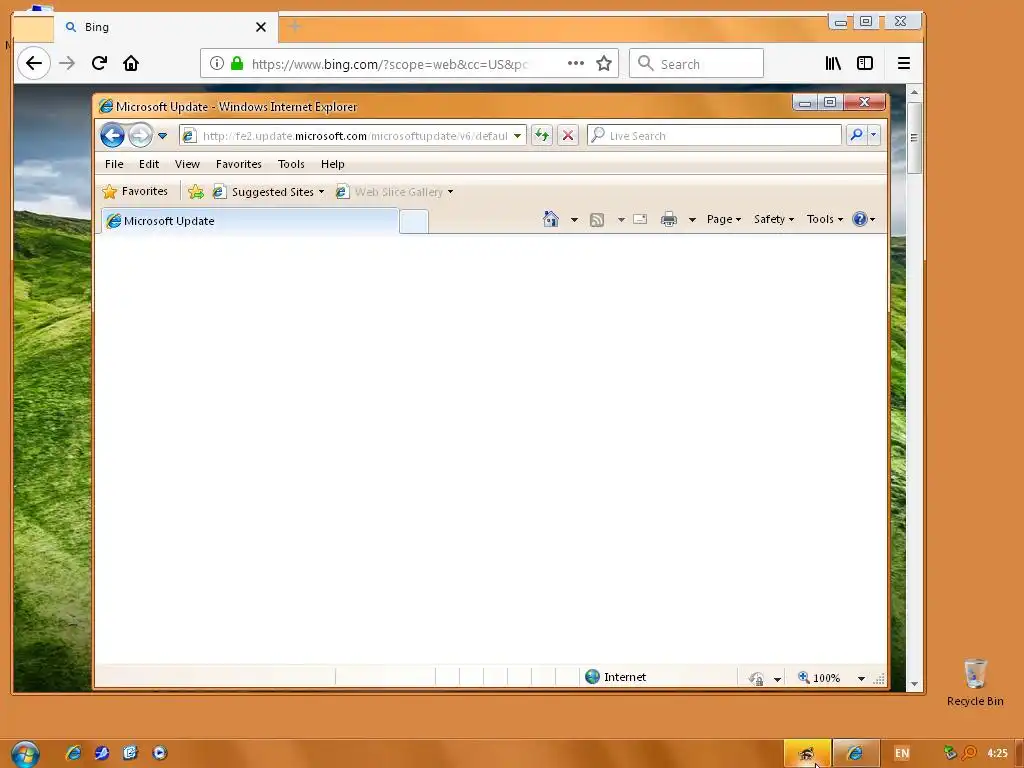The height and width of the screenshot is (768, 1024).
Task: Refresh the Microsoft Update page in IE
Action: [541, 135]
